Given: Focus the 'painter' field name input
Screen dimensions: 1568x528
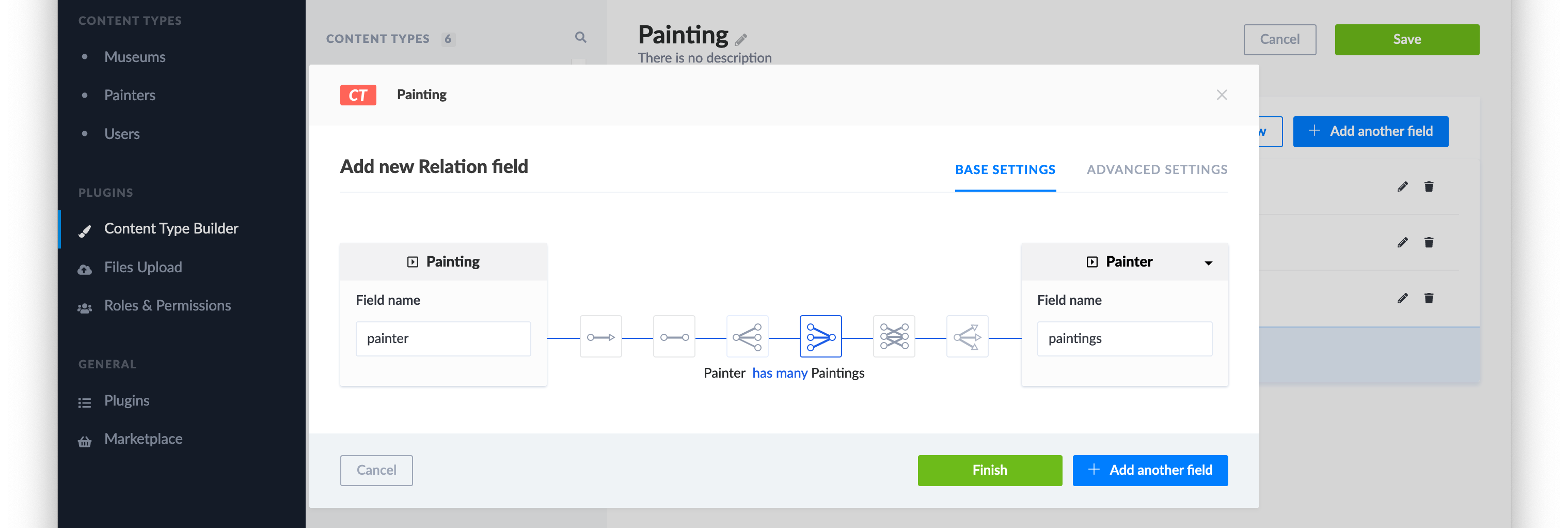Looking at the screenshot, I should tap(443, 338).
